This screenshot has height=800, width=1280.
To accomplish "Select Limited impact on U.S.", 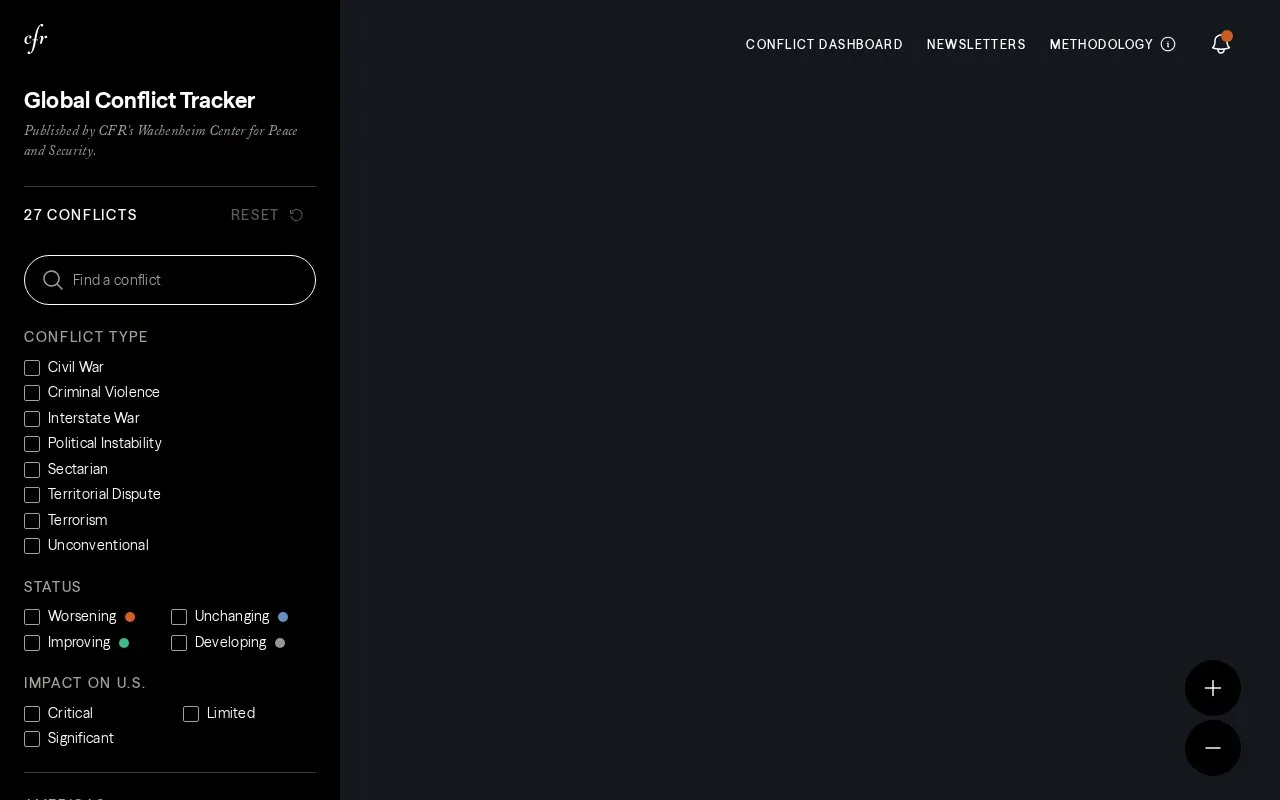I will [191, 714].
